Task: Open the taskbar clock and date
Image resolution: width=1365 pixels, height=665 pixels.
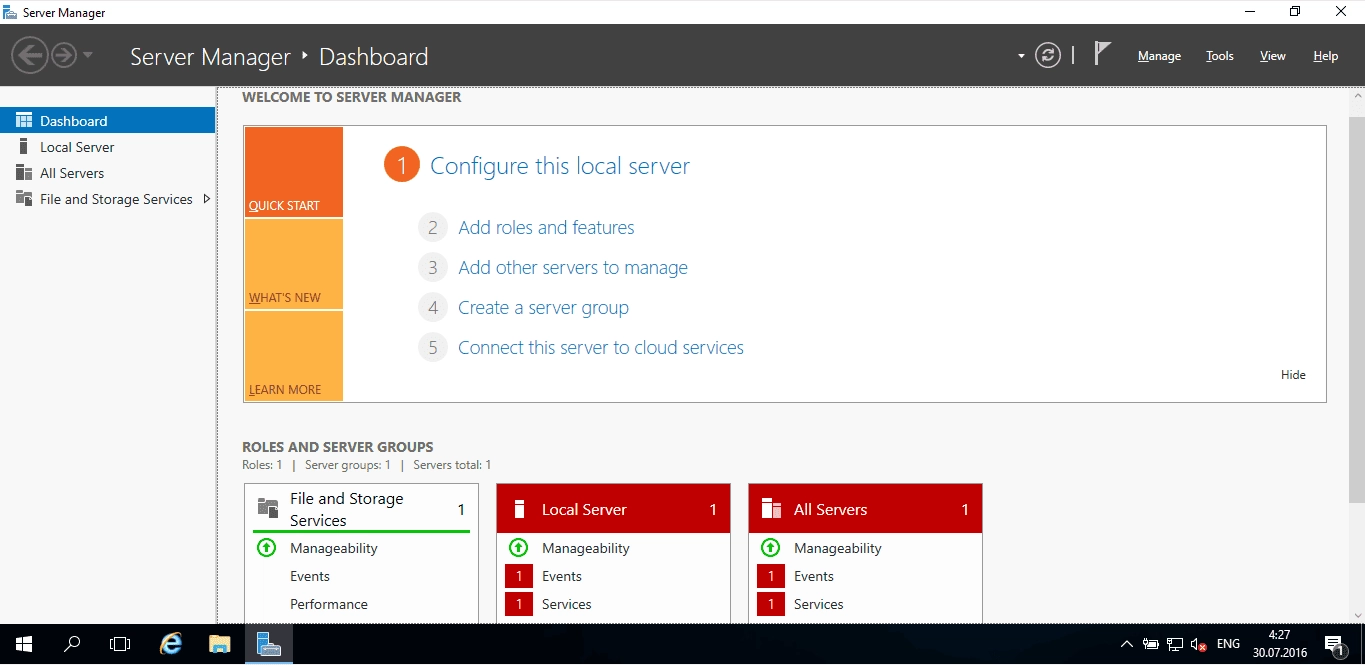Action: (1279, 644)
